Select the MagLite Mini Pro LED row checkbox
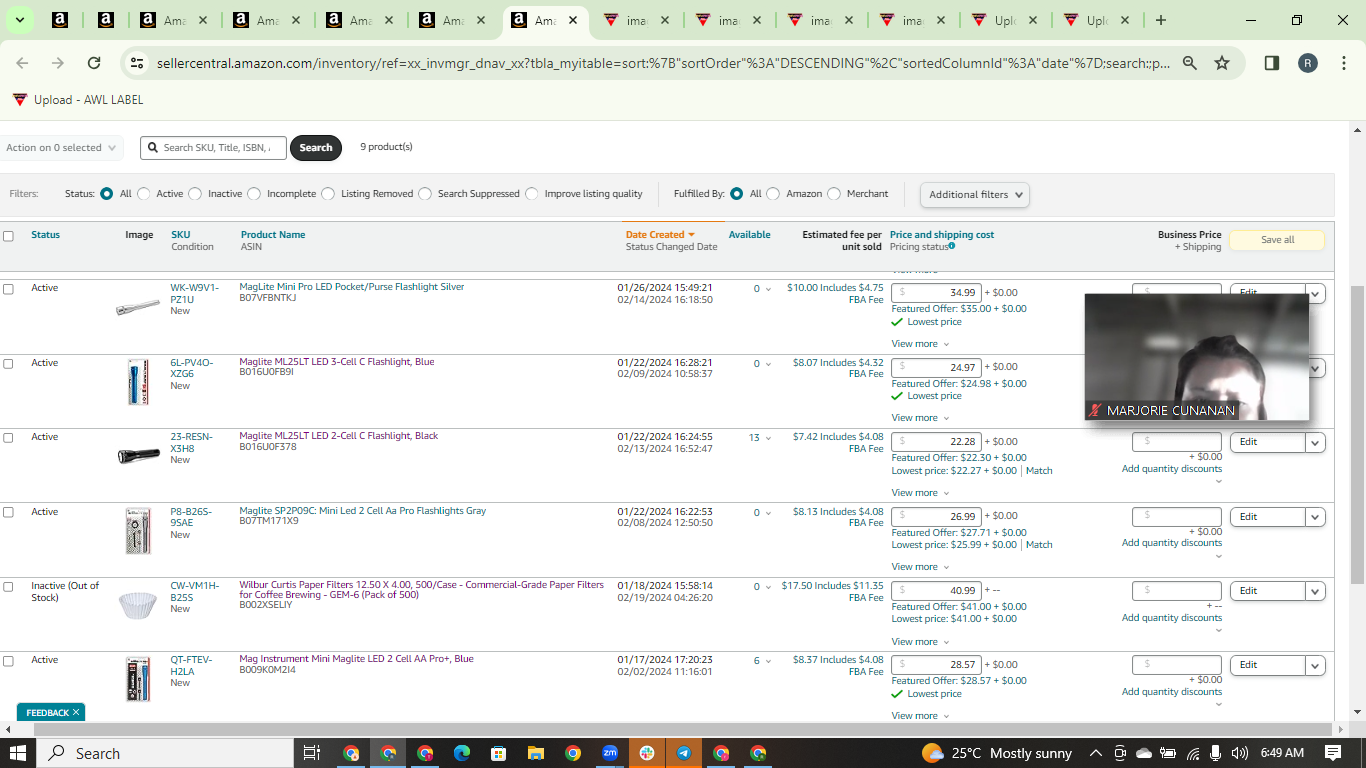Viewport: 1366px width, 768px height. click(9, 289)
